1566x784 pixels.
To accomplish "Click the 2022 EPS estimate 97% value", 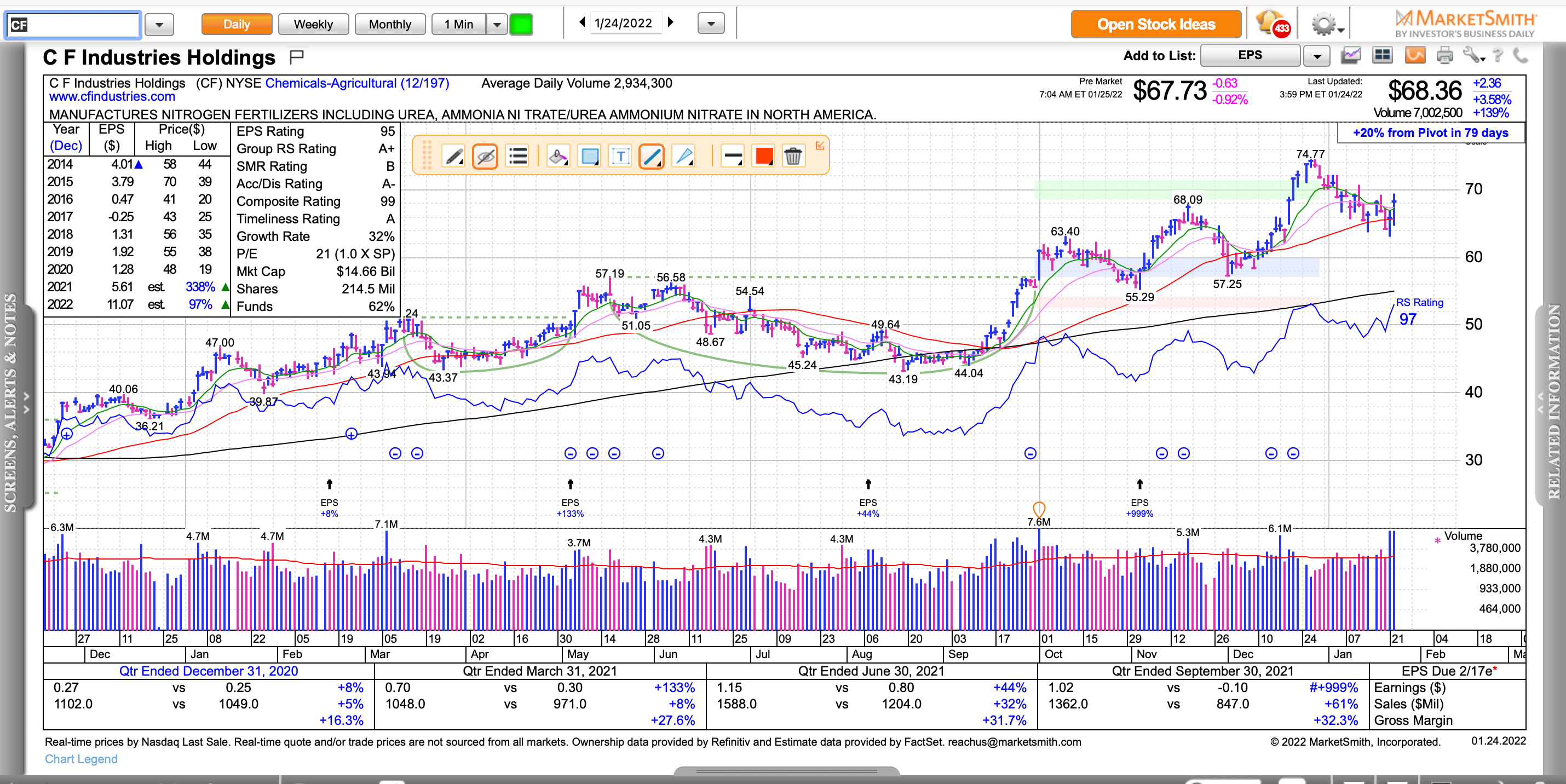I will 200,304.
